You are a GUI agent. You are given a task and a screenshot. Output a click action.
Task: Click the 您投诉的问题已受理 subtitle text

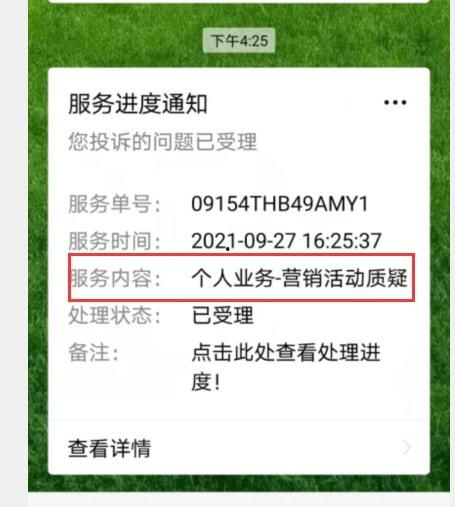click(163, 142)
